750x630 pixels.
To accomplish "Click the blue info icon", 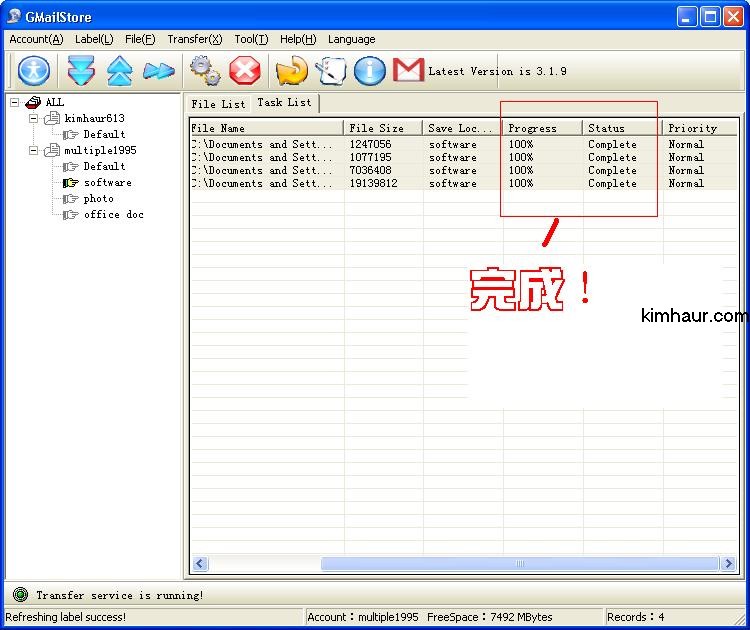I will coord(369,71).
